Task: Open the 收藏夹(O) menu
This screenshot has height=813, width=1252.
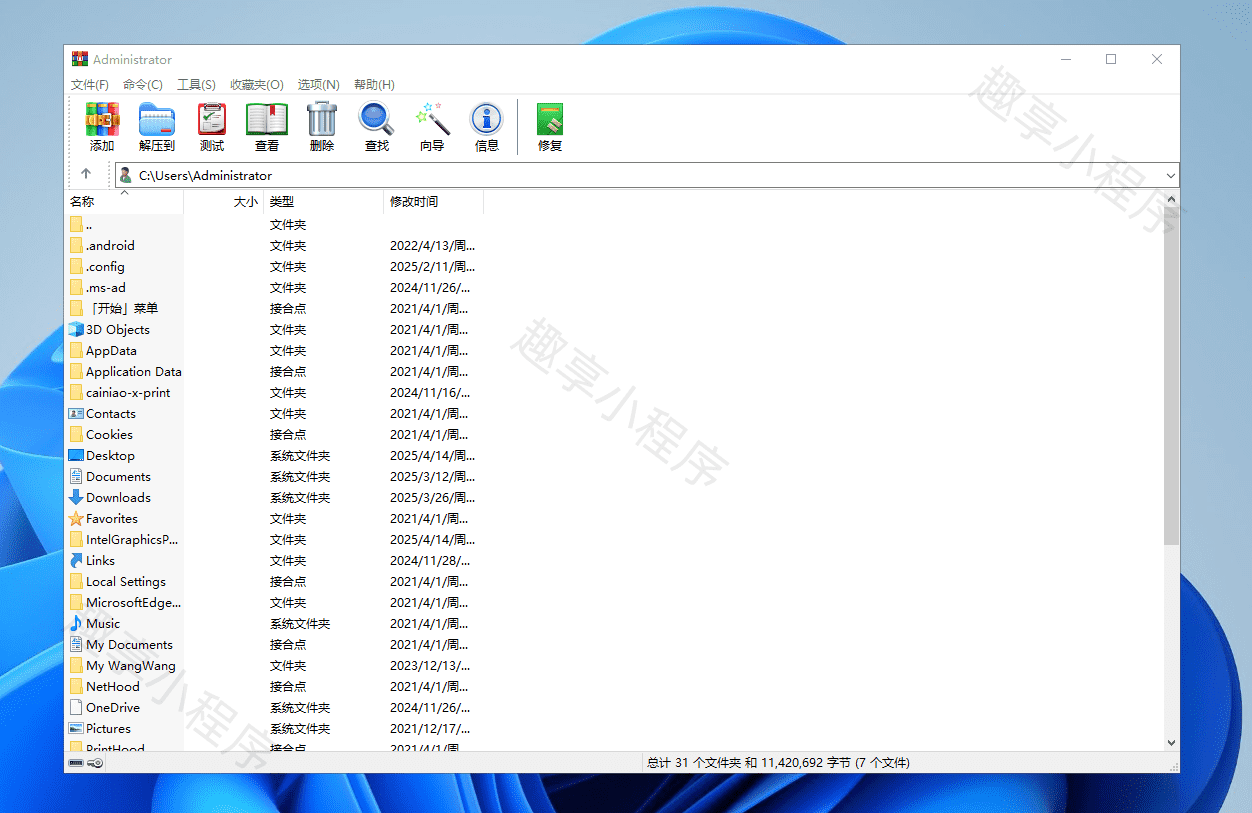Action: [x=257, y=85]
